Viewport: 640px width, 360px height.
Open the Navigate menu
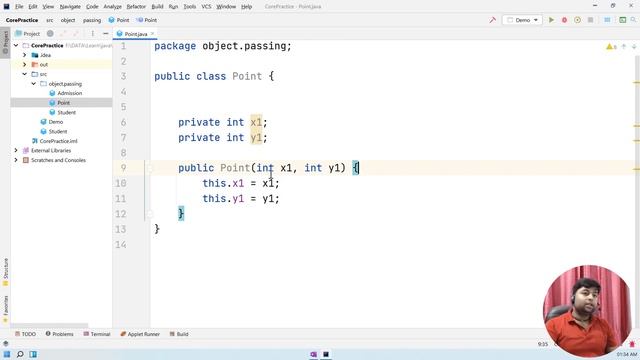point(70,7)
